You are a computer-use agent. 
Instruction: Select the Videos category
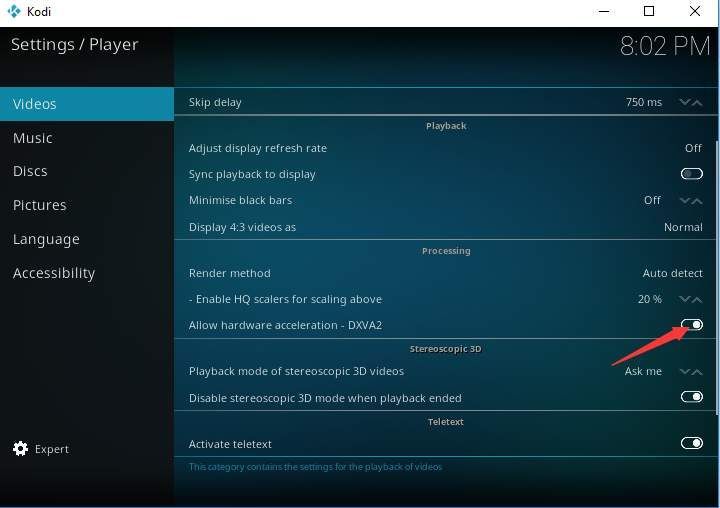pyautogui.click(x=87, y=104)
